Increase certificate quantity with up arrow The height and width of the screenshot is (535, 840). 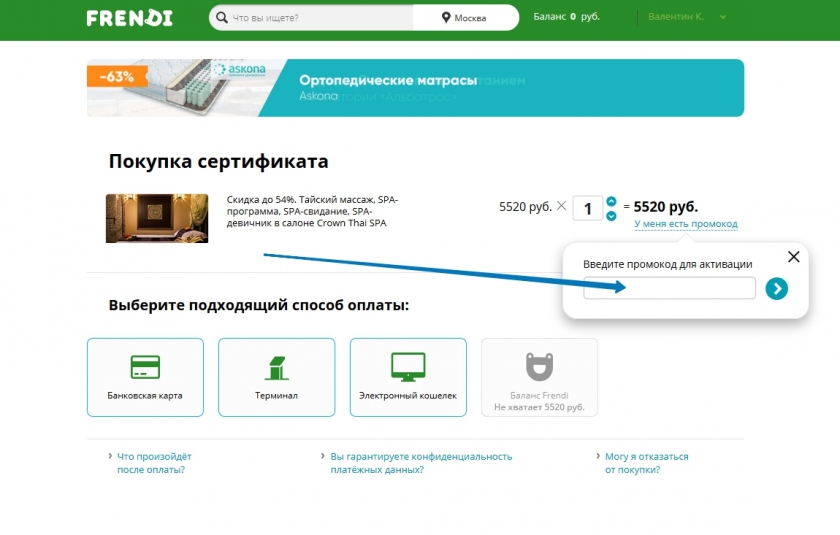coord(611,201)
